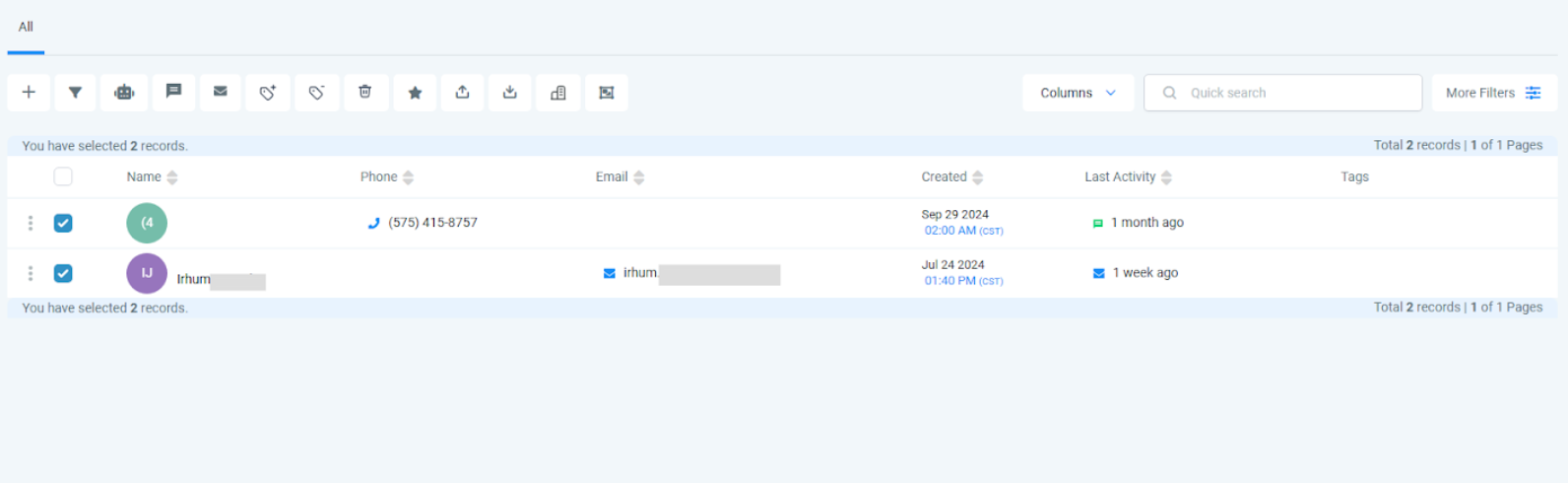Open the robot automation icon
The height and width of the screenshot is (483, 1568).
coord(124,93)
